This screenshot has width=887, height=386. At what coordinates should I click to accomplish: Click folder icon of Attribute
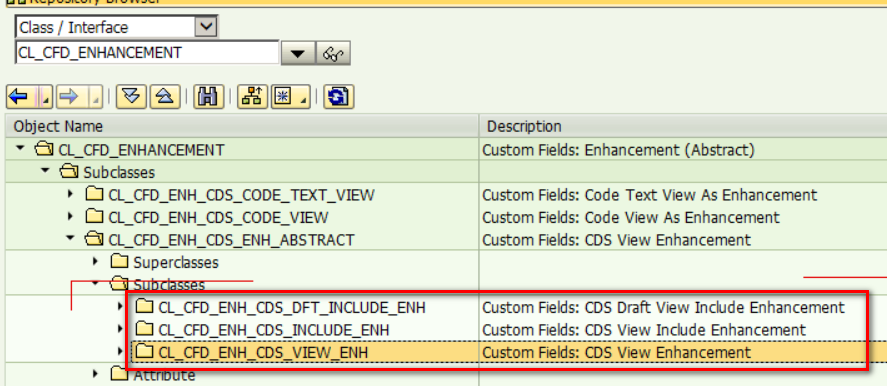tap(120, 374)
